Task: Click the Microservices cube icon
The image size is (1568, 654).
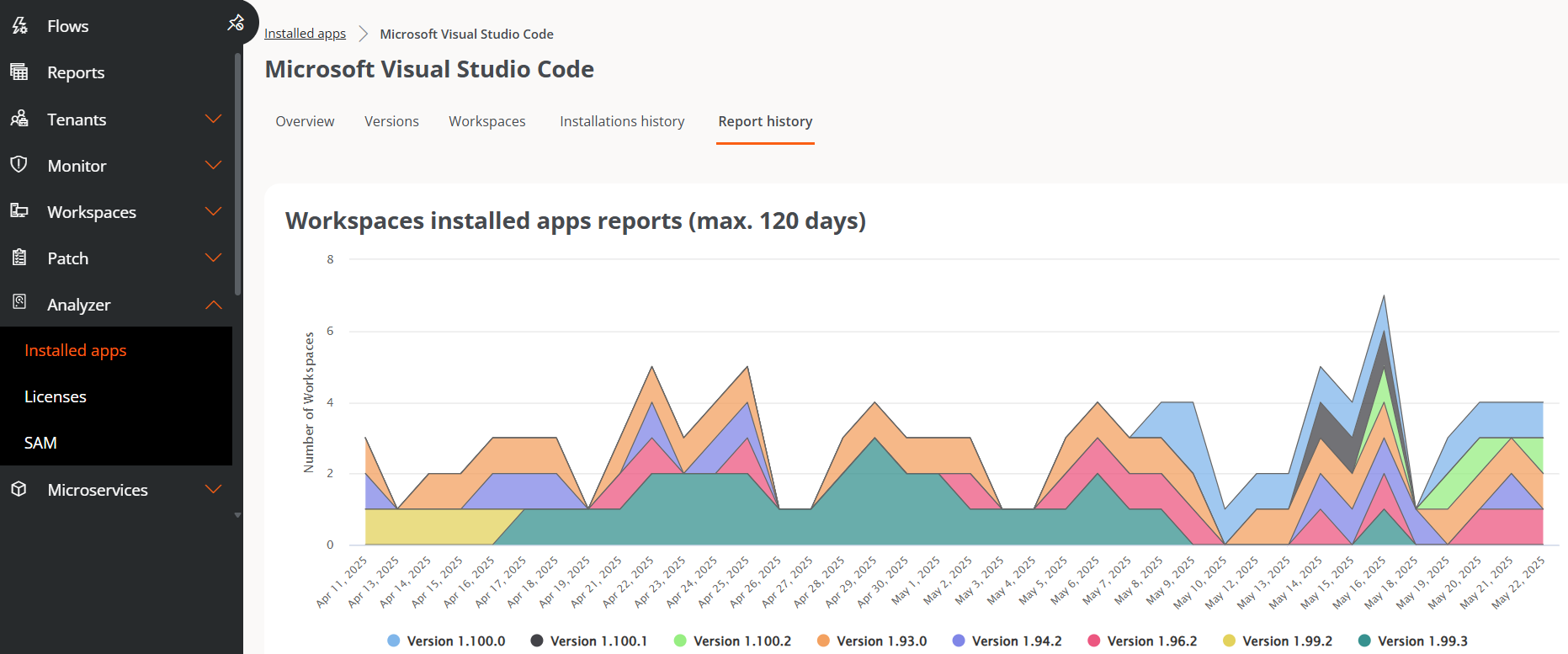Action: [19, 489]
